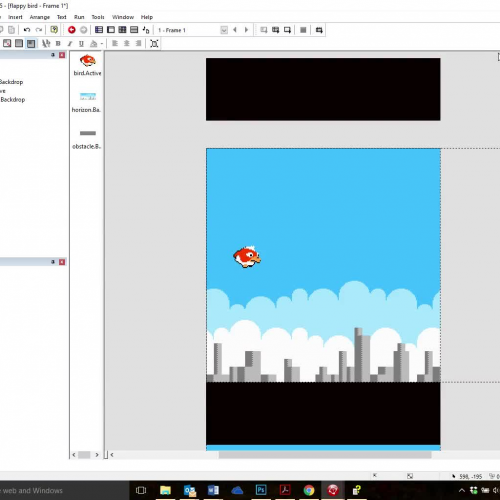Click the Paste clipboard icon
The image size is (500, 500).
pyautogui.click(x=11, y=30)
